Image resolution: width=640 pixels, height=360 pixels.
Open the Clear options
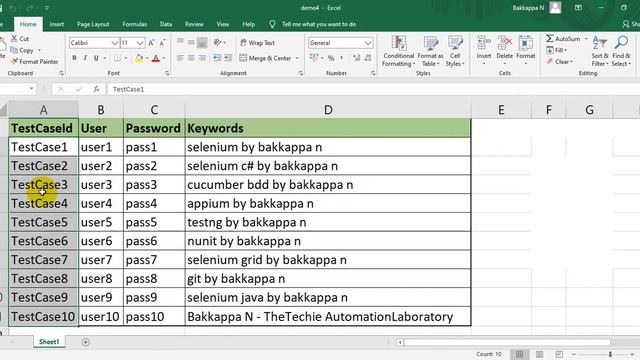point(560,62)
